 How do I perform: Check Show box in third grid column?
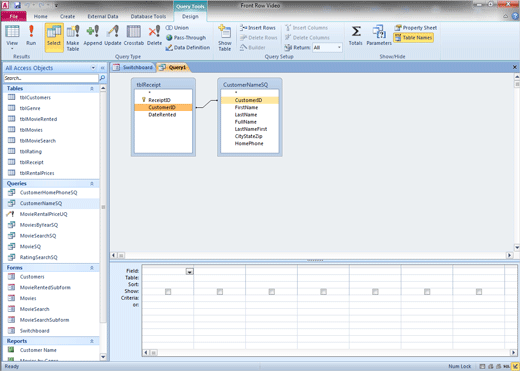pos(272,292)
